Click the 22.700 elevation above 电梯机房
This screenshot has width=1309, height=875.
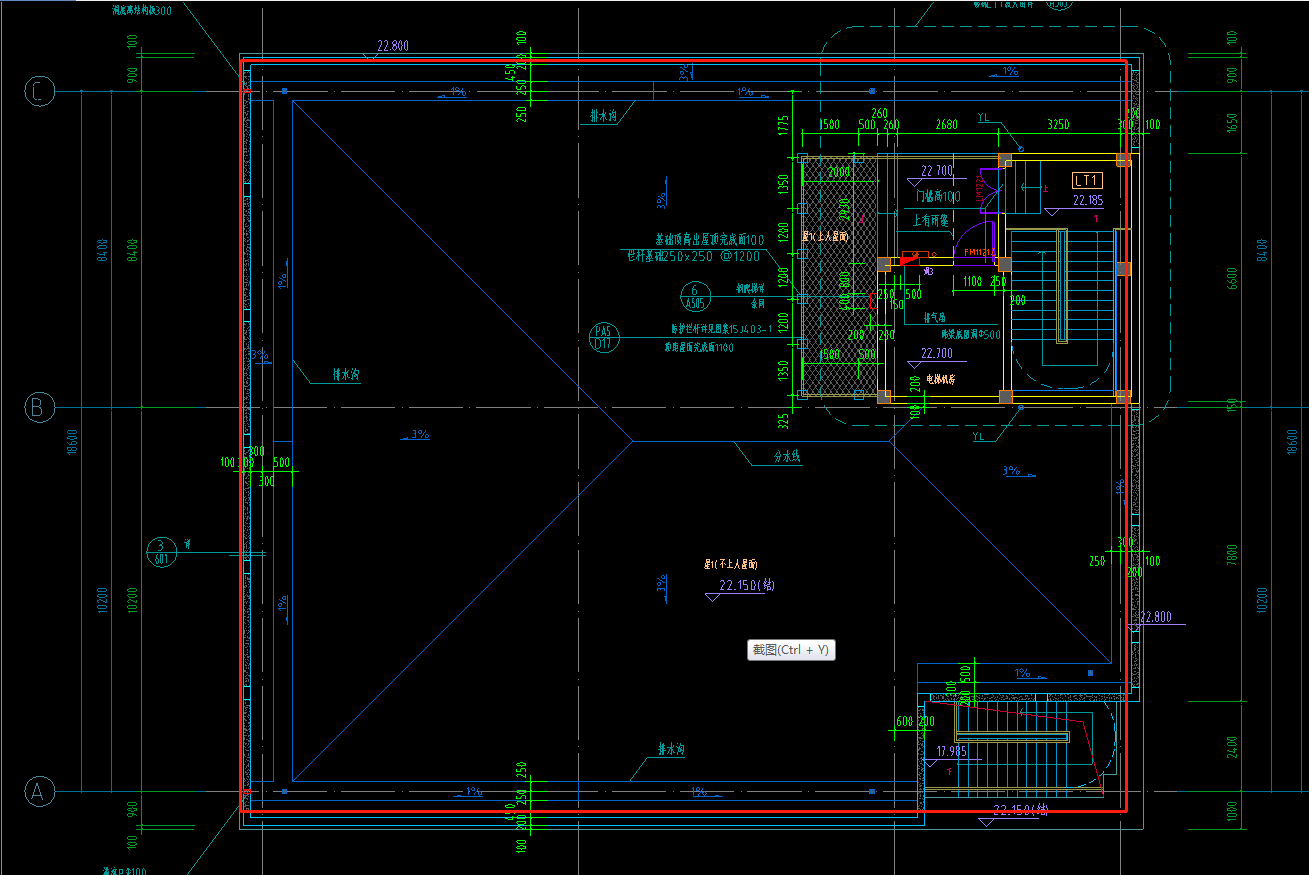(937, 353)
